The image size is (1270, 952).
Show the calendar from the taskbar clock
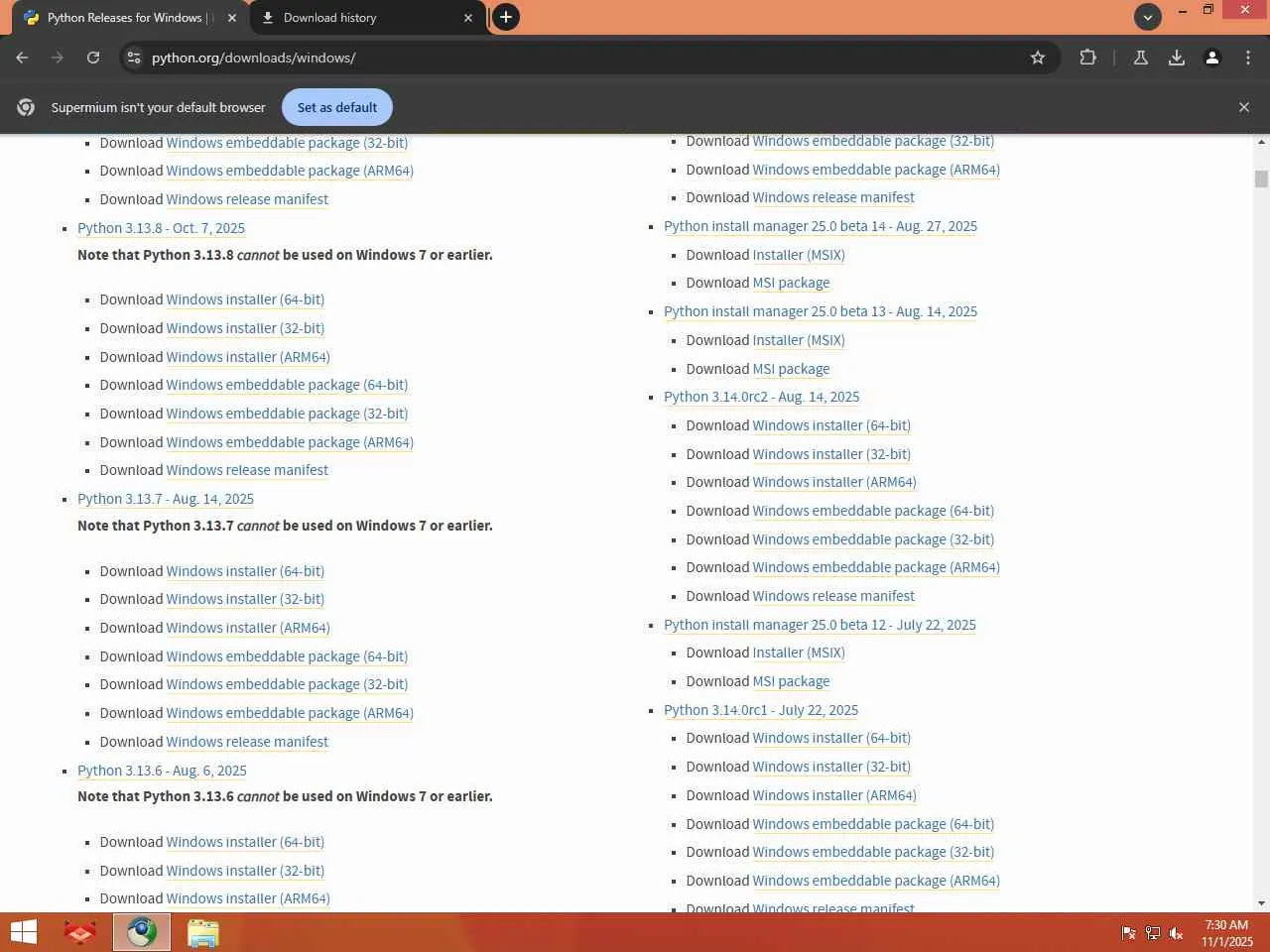[x=1226, y=933]
